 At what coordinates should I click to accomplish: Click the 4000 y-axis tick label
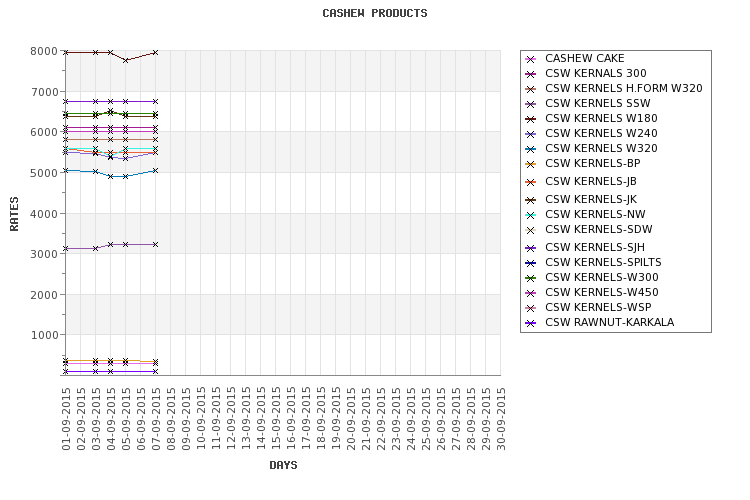(44, 213)
